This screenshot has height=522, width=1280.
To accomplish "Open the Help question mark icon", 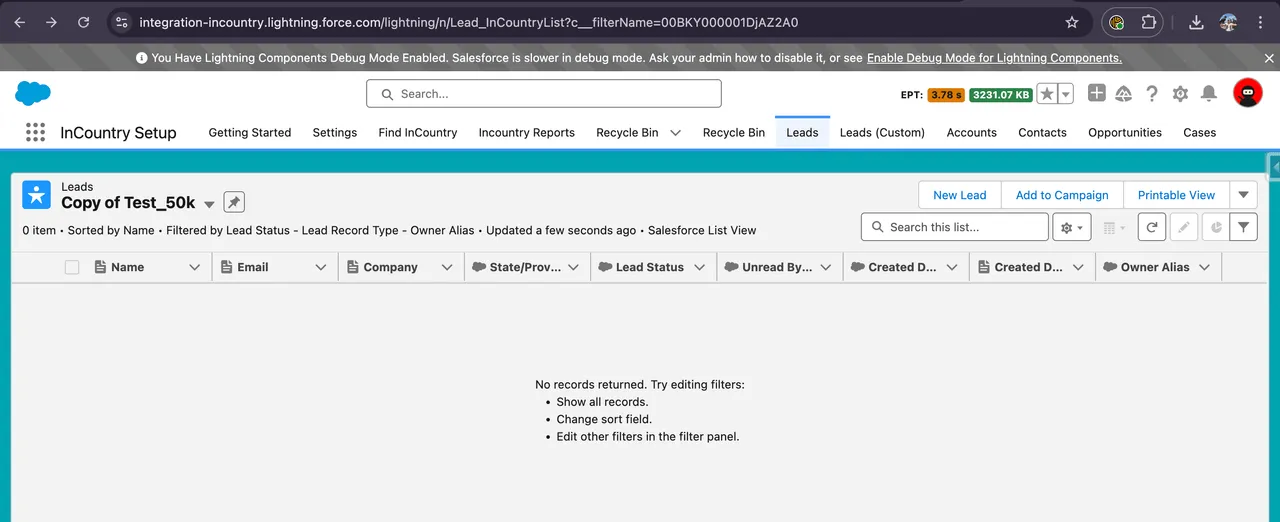I will (x=1152, y=94).
